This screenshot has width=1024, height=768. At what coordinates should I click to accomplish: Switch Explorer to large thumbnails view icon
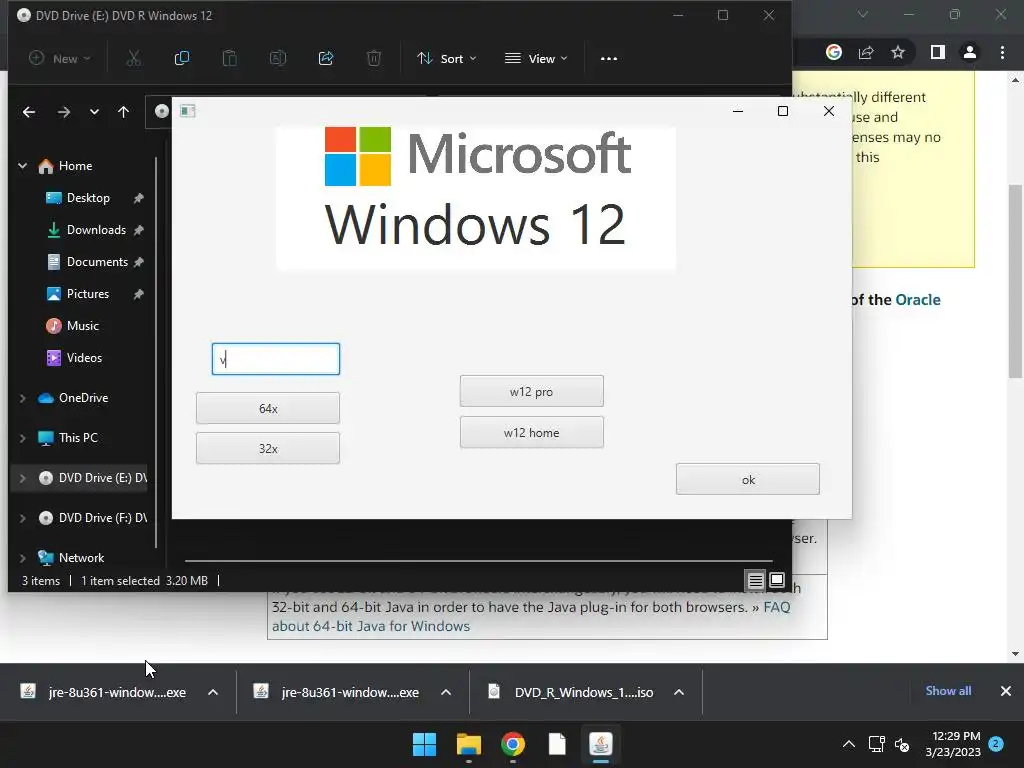(777, 580)
